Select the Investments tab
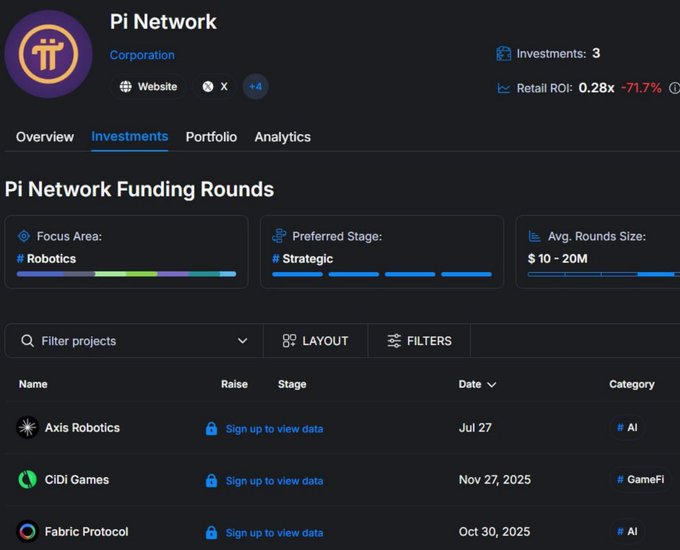This screenshot has width=680, height=550. click(130, 137)
